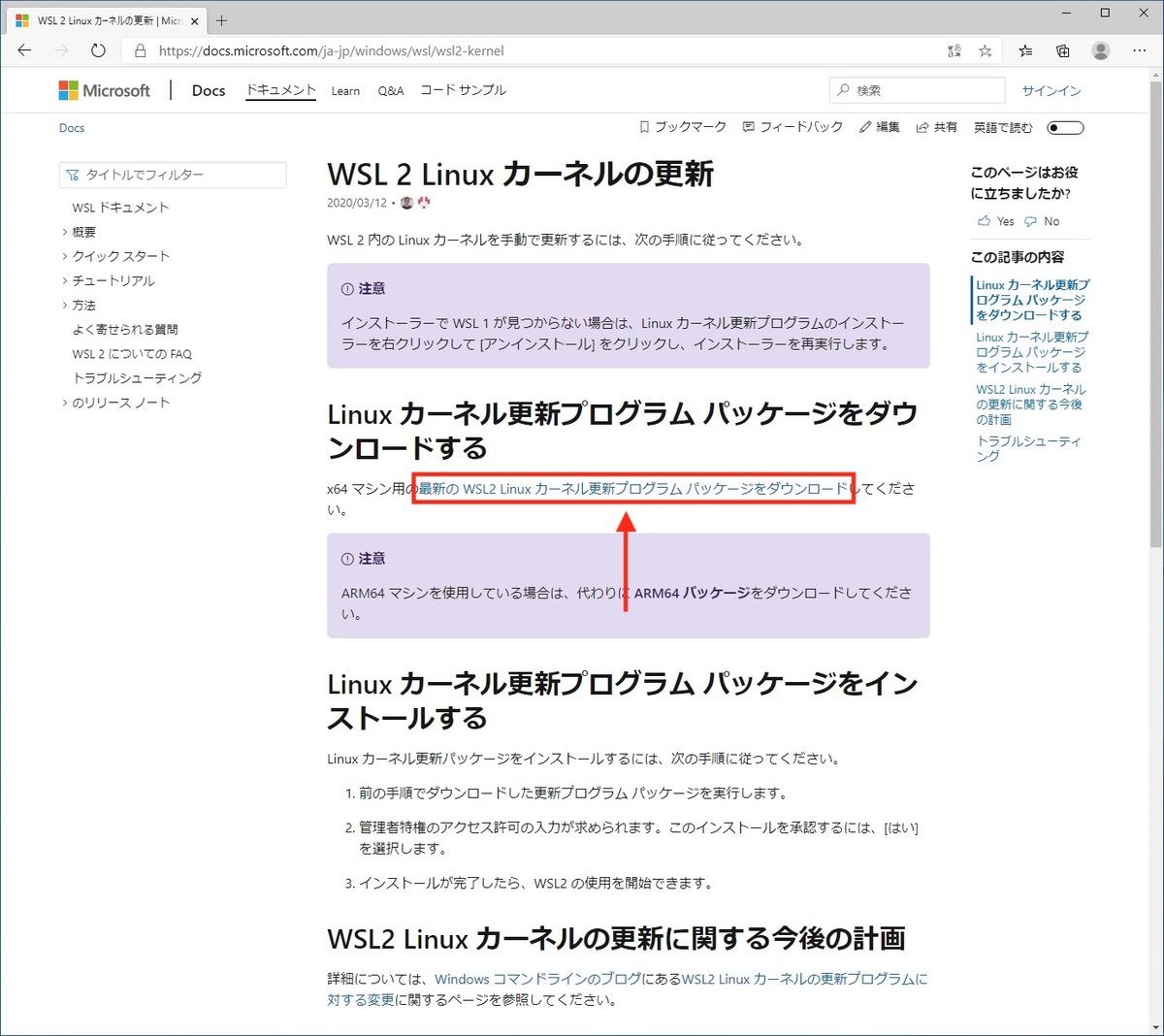Jump to Linux カーネル更新プログラム パッケージをインストールする in contents
The width and height of the screenshot is (1164, 1036).
click(x=1032, y=352)
